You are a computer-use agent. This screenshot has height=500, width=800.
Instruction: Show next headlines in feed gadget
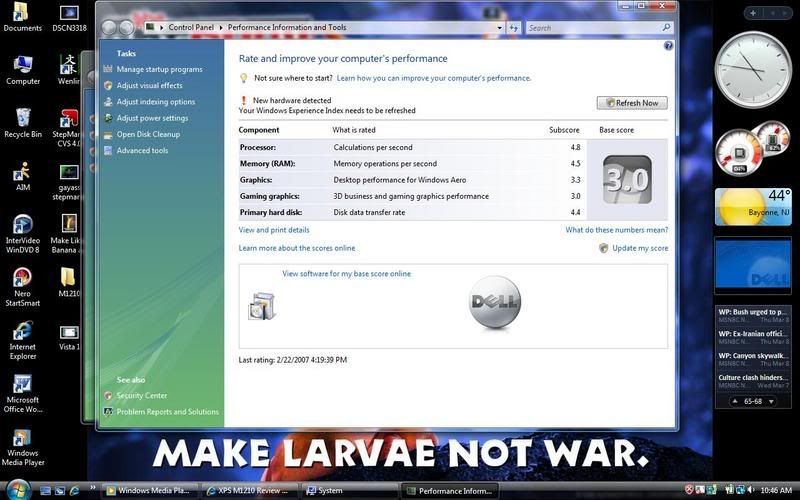coord(771,402)
